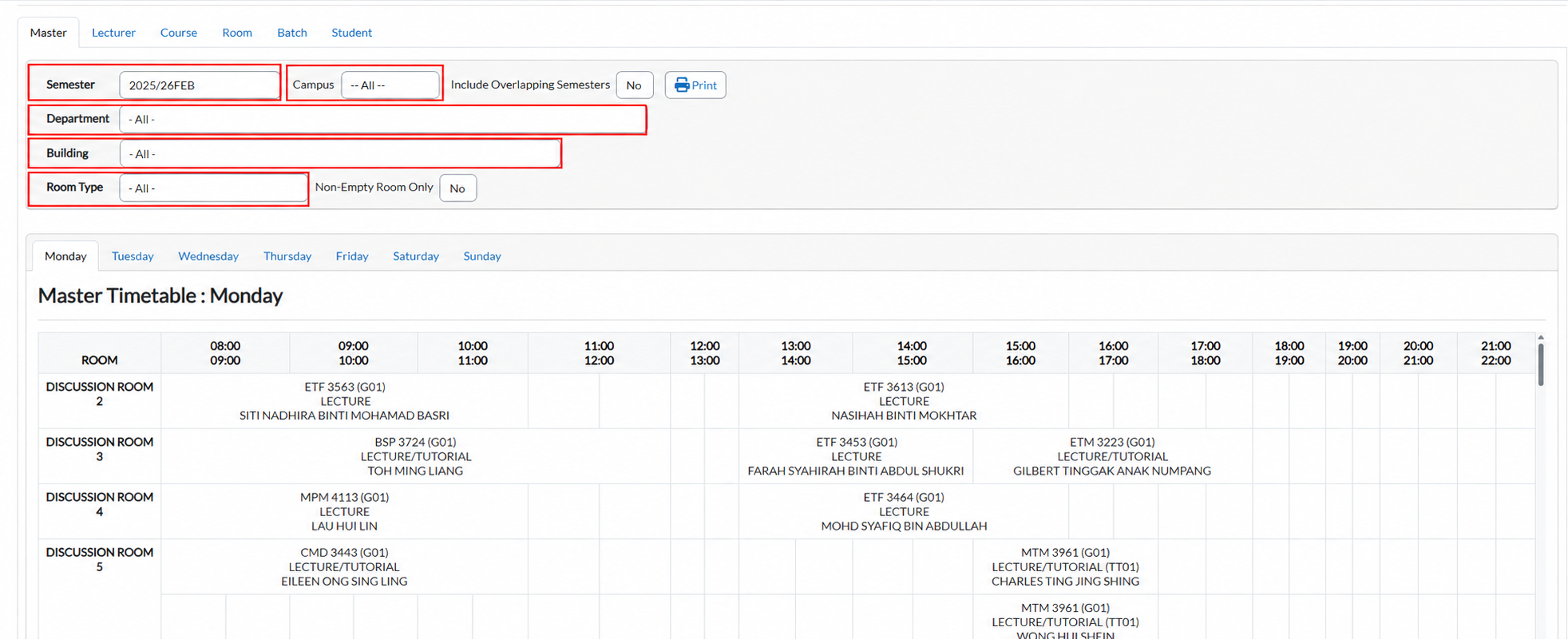The height and width of the screenshot is (639, 1568).
Task: Switch to the Student tab
Action: 352,33
